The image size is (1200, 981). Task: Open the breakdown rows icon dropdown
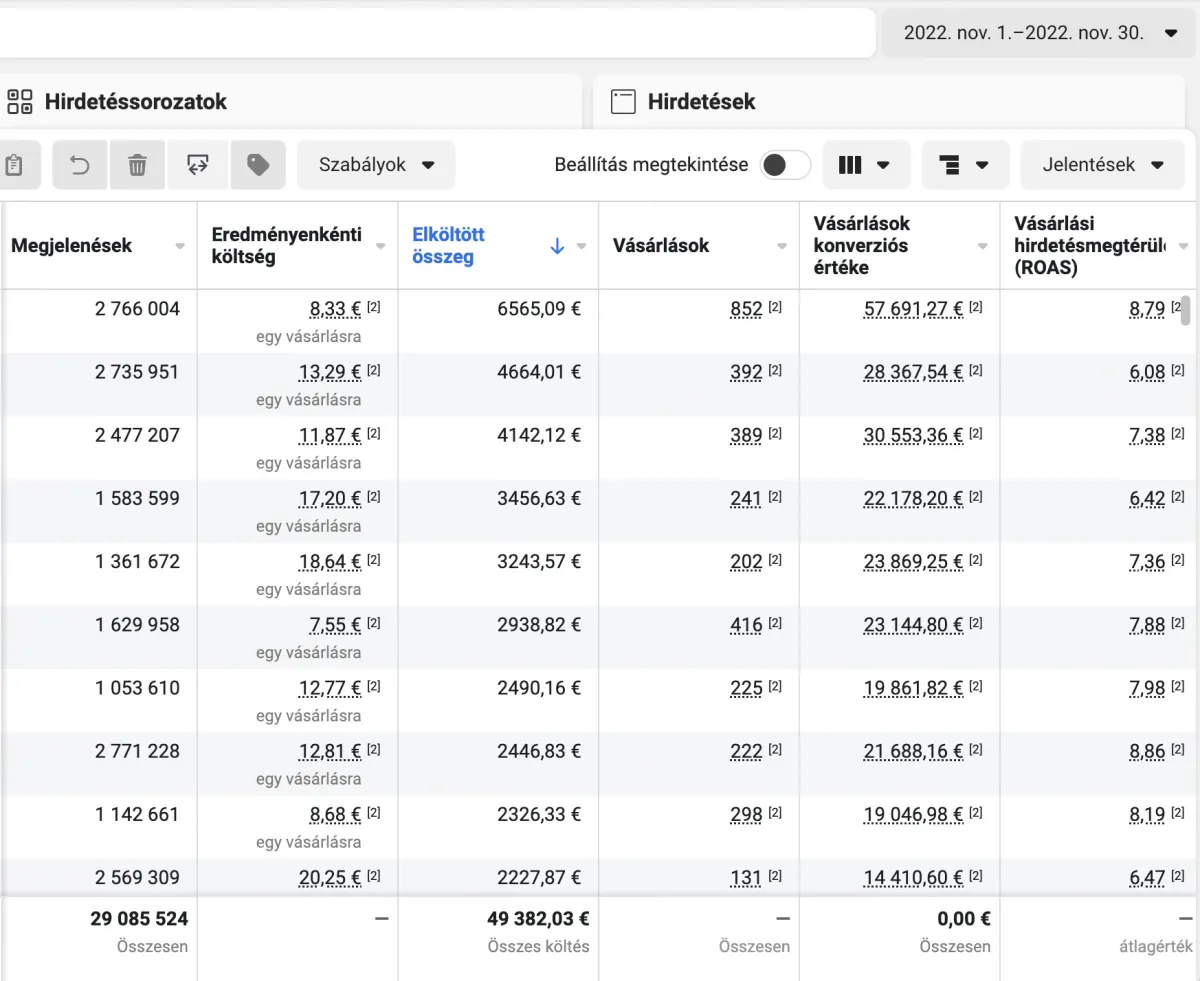pos(965,165)
